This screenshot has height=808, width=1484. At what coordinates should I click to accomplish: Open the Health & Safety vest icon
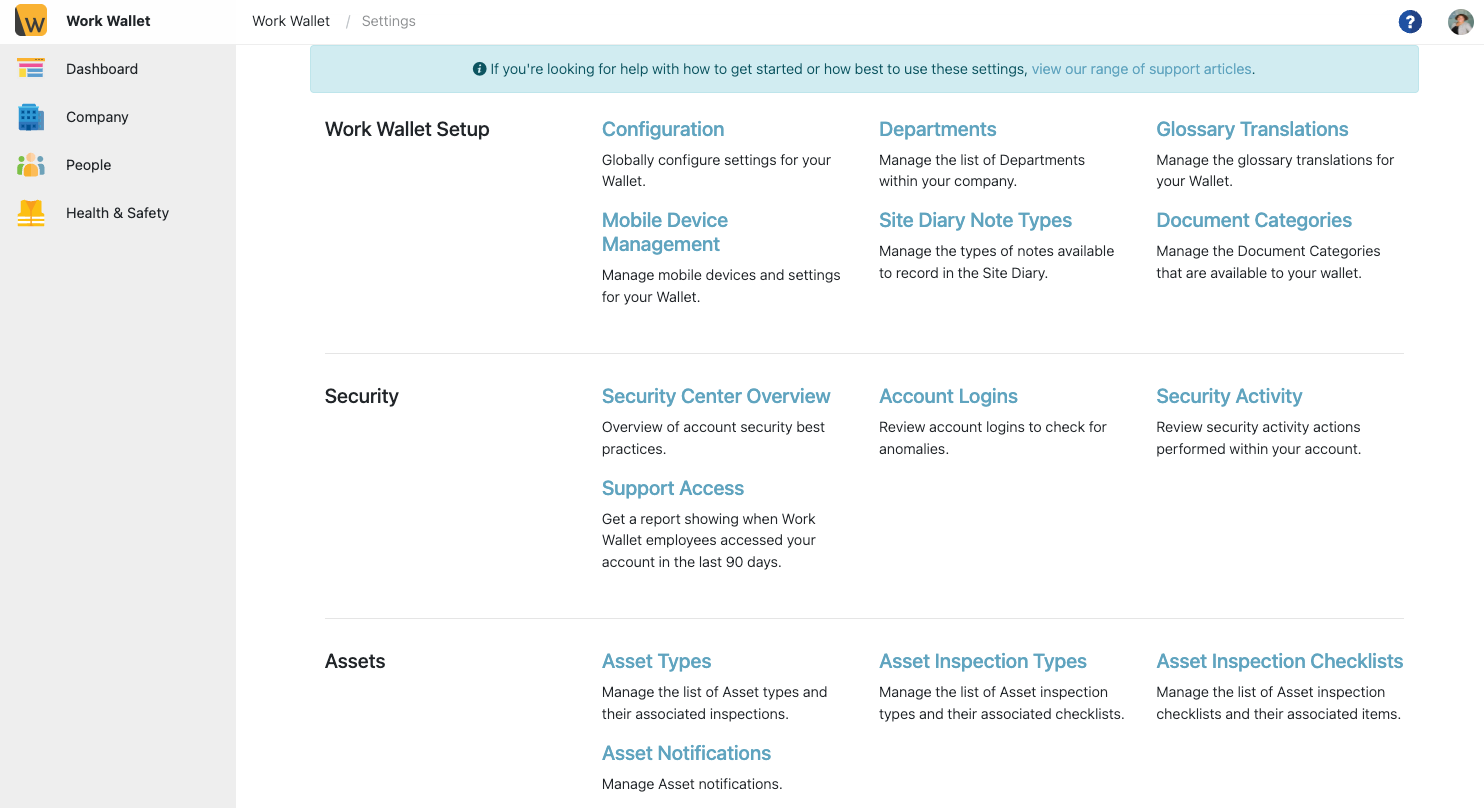tap(31, 213)
